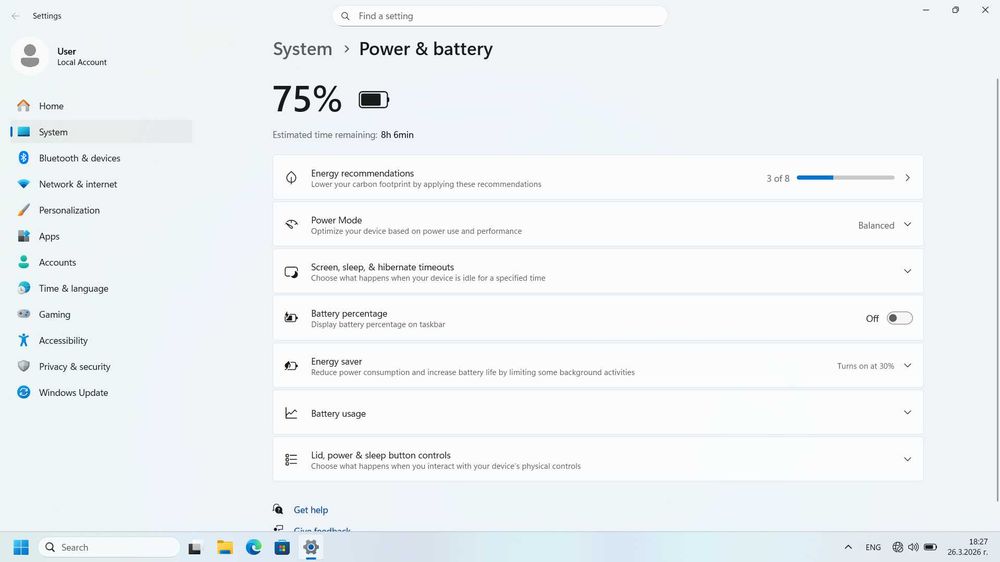
Task: Open Personalization settings
Action: (x=101, y=211)
